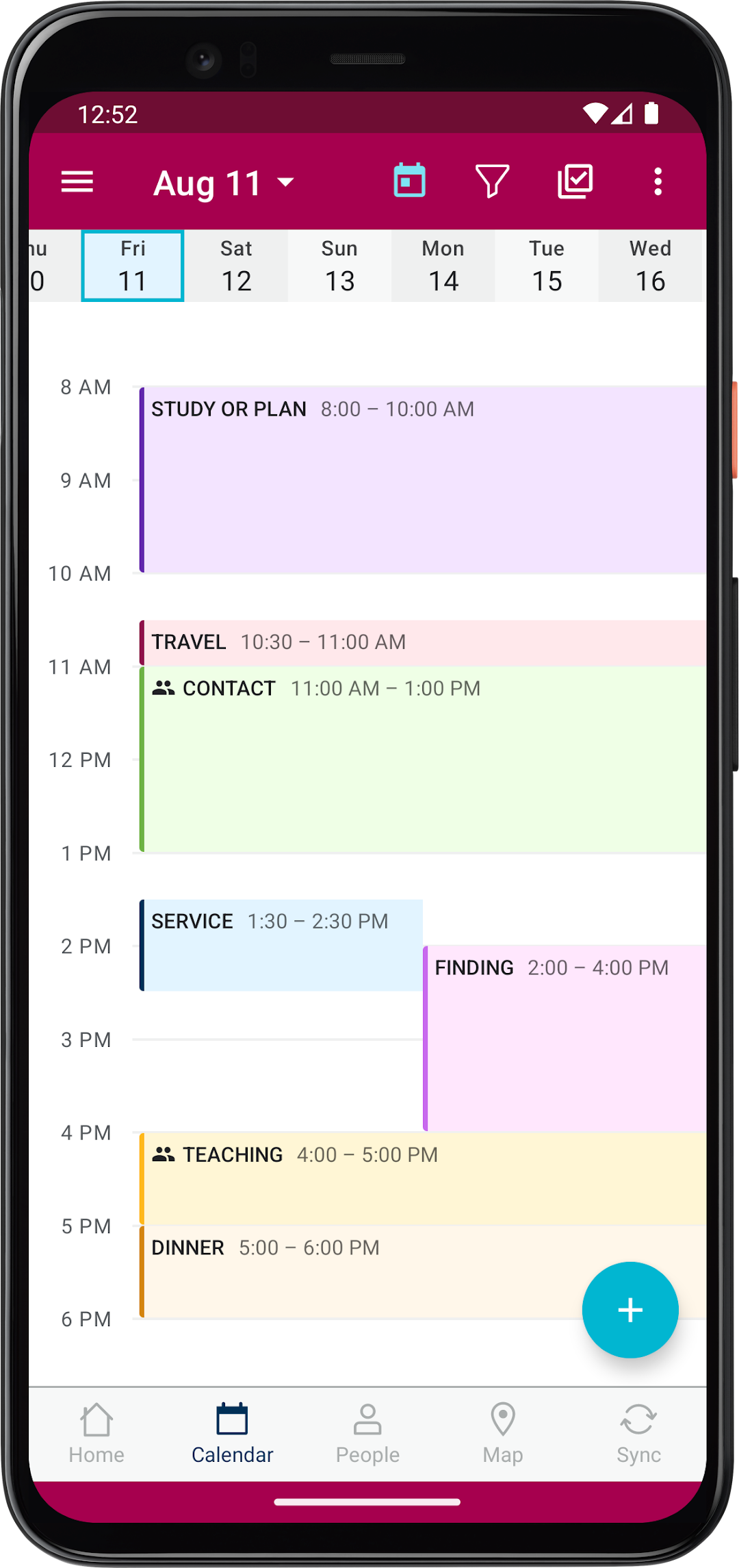This screenshot has width=739, height=1568.
Task: Open the CONTACT group event
Action: 423,759
